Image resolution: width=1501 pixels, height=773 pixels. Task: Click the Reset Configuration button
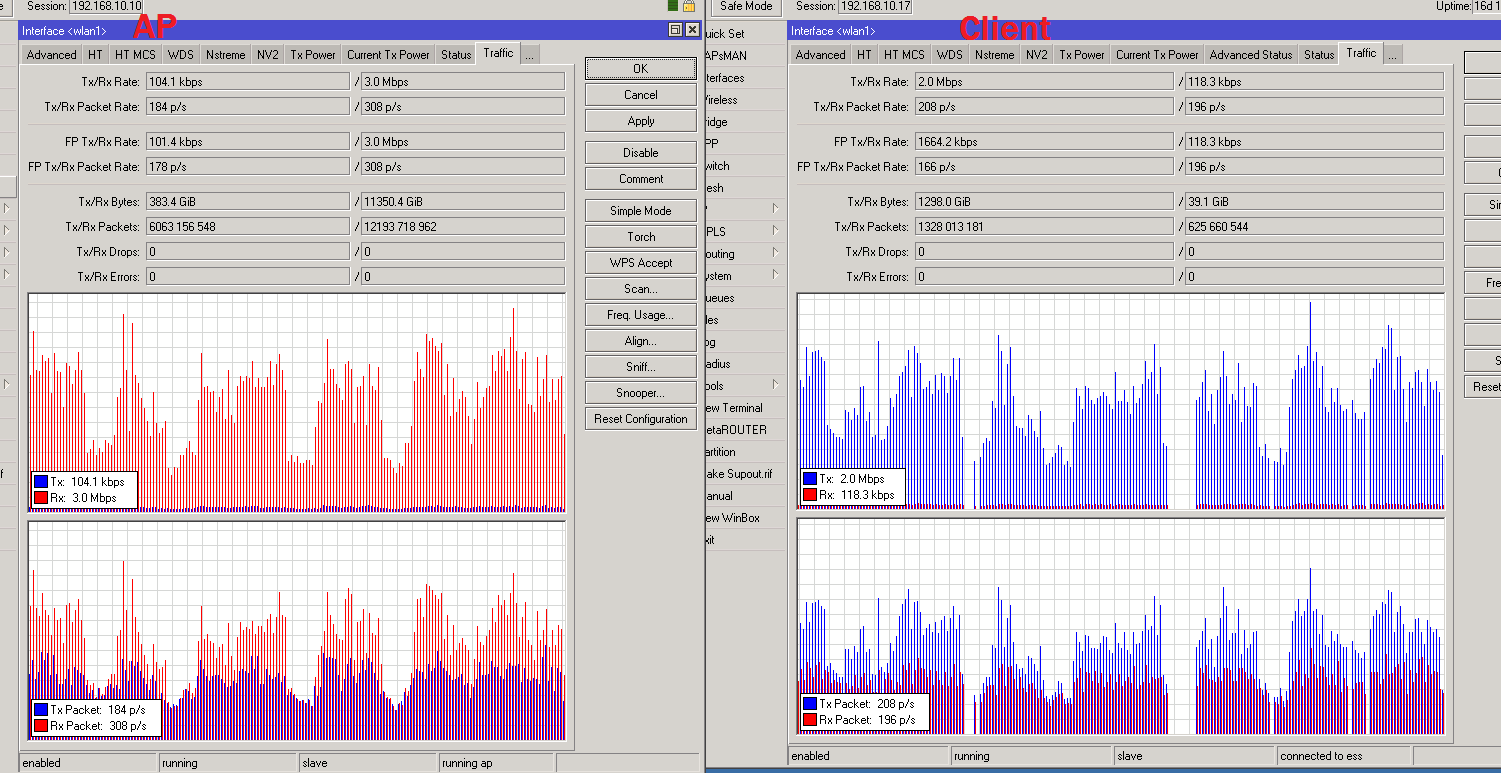[641, 419]
